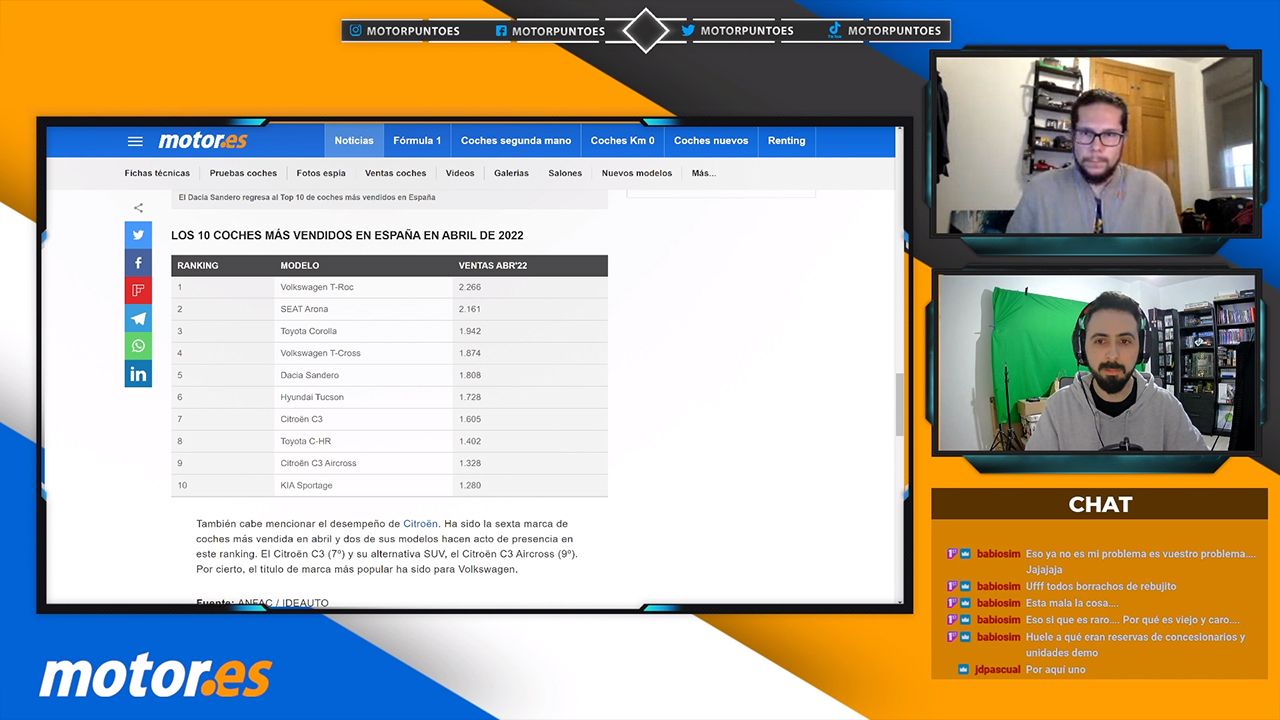Click the sales value 2.266
Image resolution: width=1280 pixels, height=720 pixels.
470,287
